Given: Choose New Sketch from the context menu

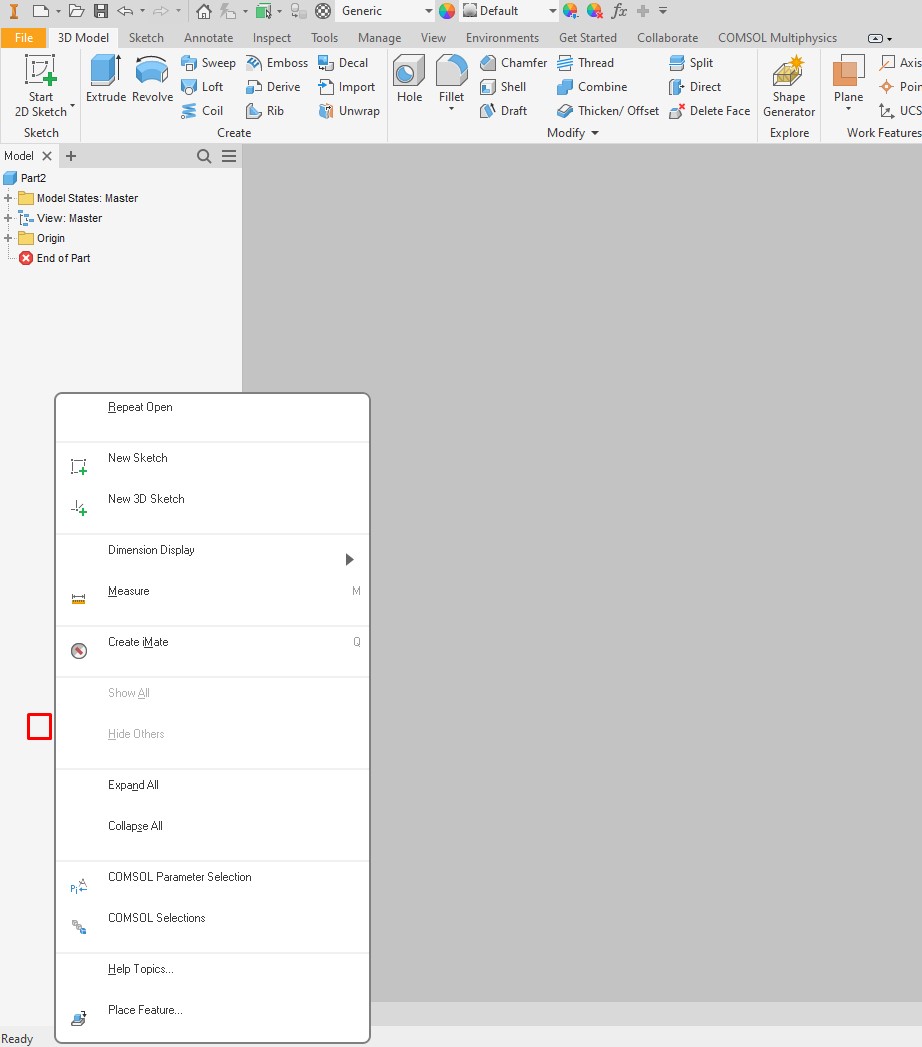Looking at the screenshot, I should tap(137, 458).
